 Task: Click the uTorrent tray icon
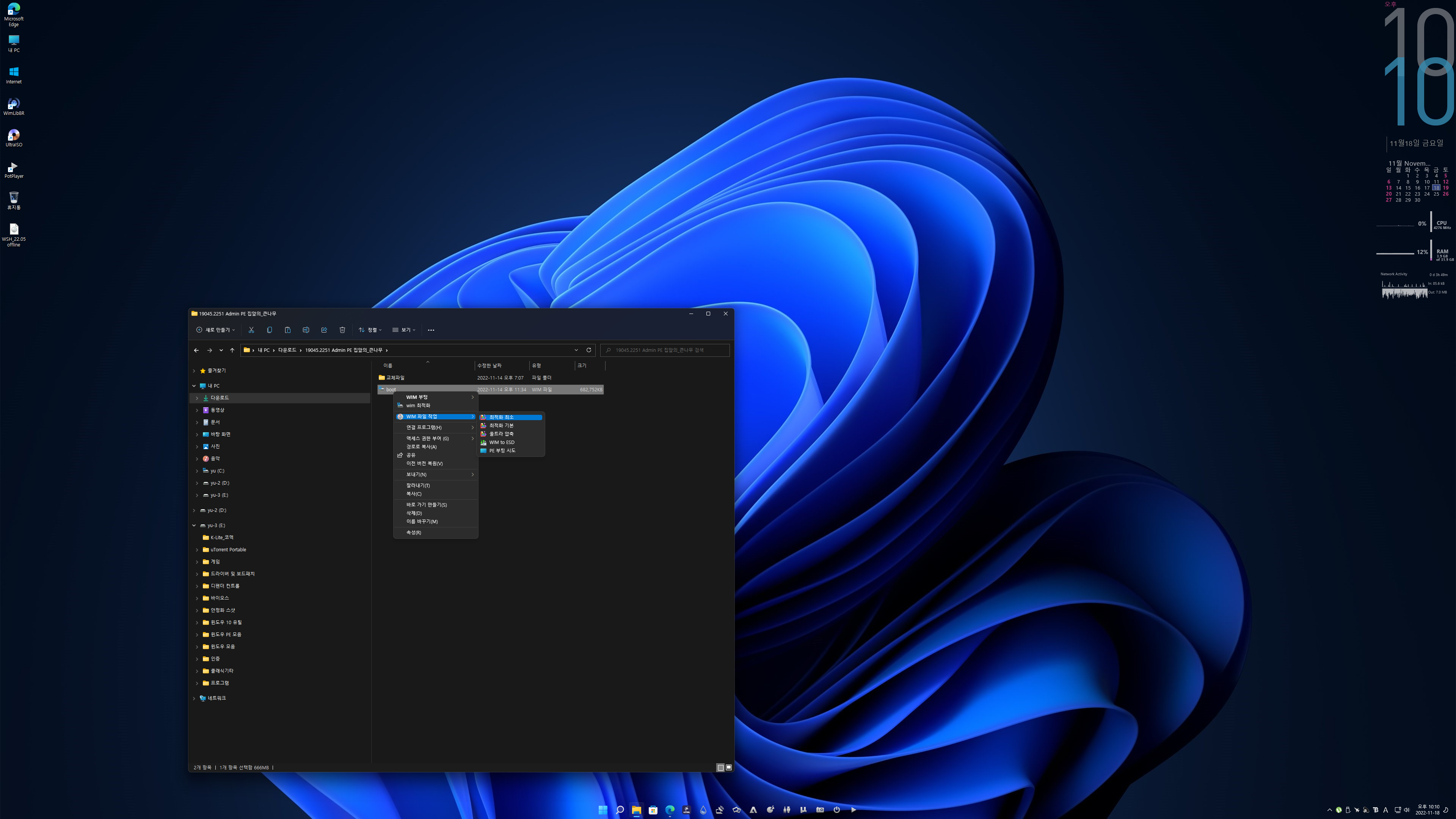click(x=1338, y=810)
